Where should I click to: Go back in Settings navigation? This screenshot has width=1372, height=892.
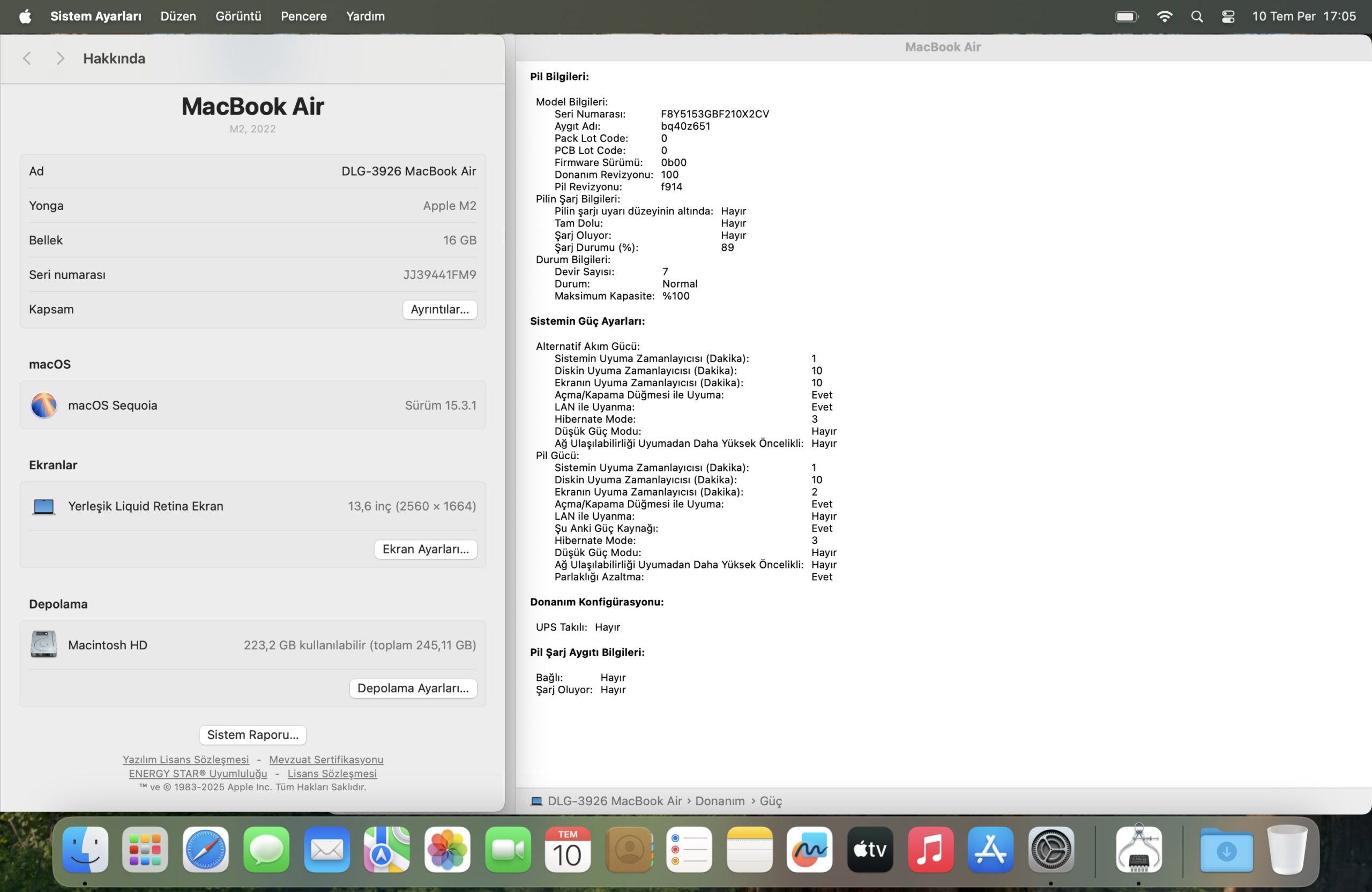26,58
